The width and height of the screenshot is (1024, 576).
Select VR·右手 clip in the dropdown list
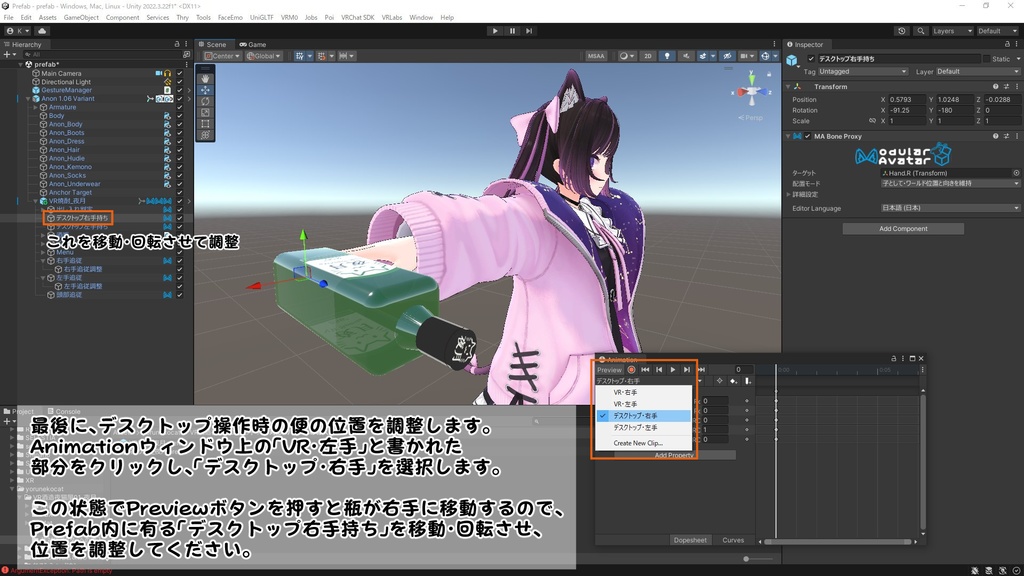(x=643, y=392)
